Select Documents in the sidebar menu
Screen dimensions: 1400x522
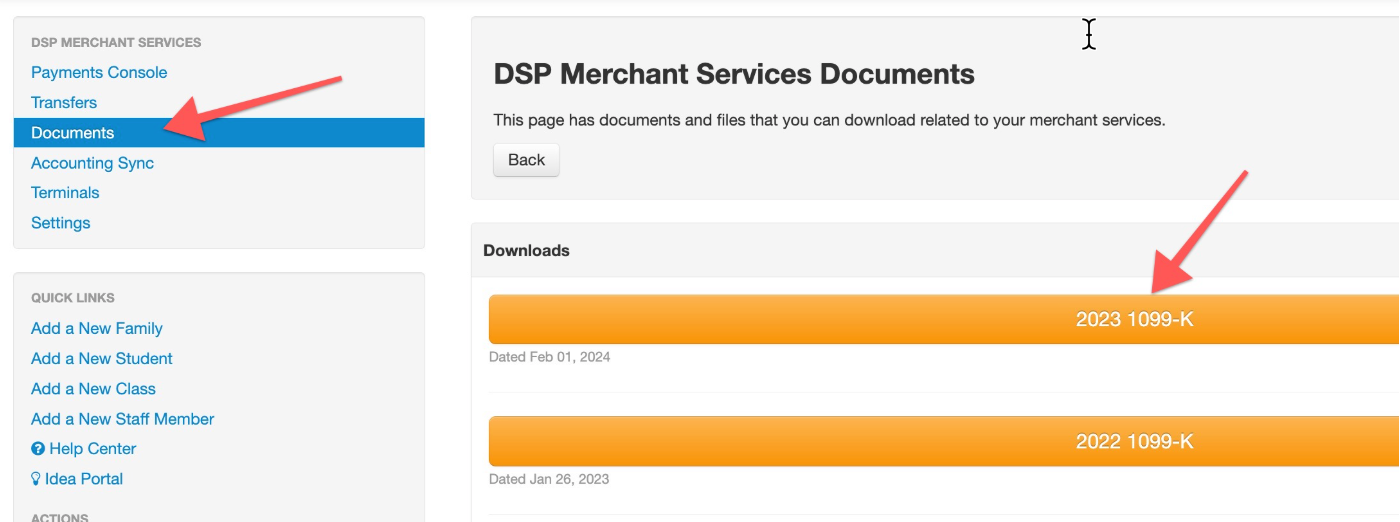[219, 133]
